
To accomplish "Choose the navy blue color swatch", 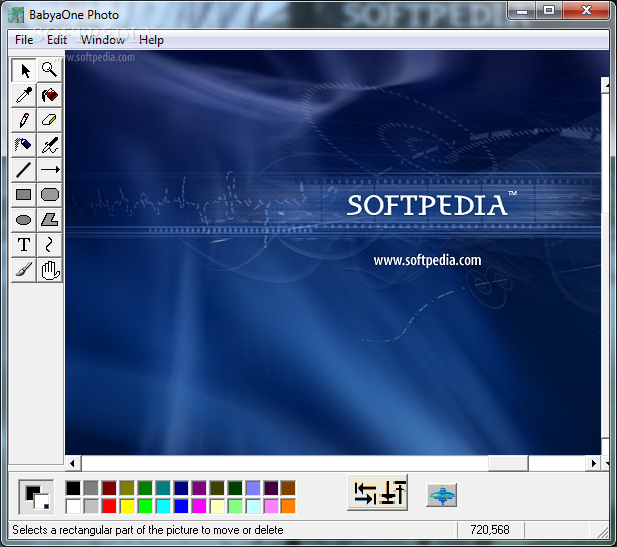I will pos(181,488).
